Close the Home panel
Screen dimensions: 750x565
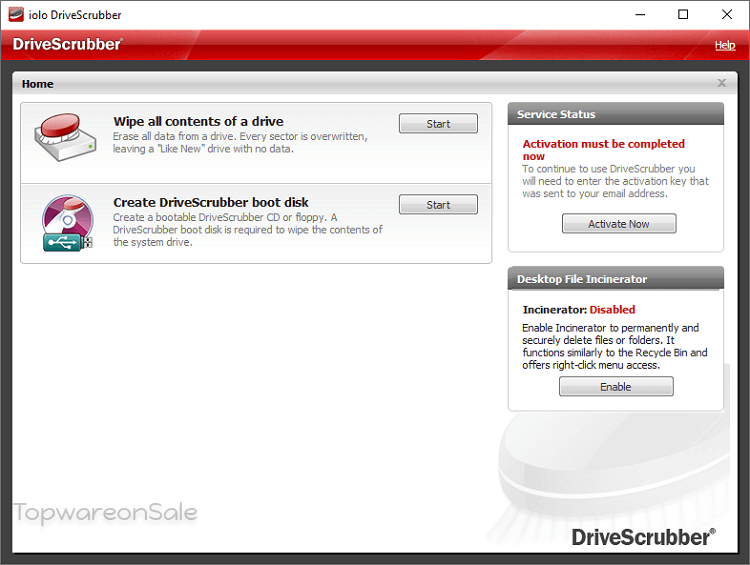[721, 83]
